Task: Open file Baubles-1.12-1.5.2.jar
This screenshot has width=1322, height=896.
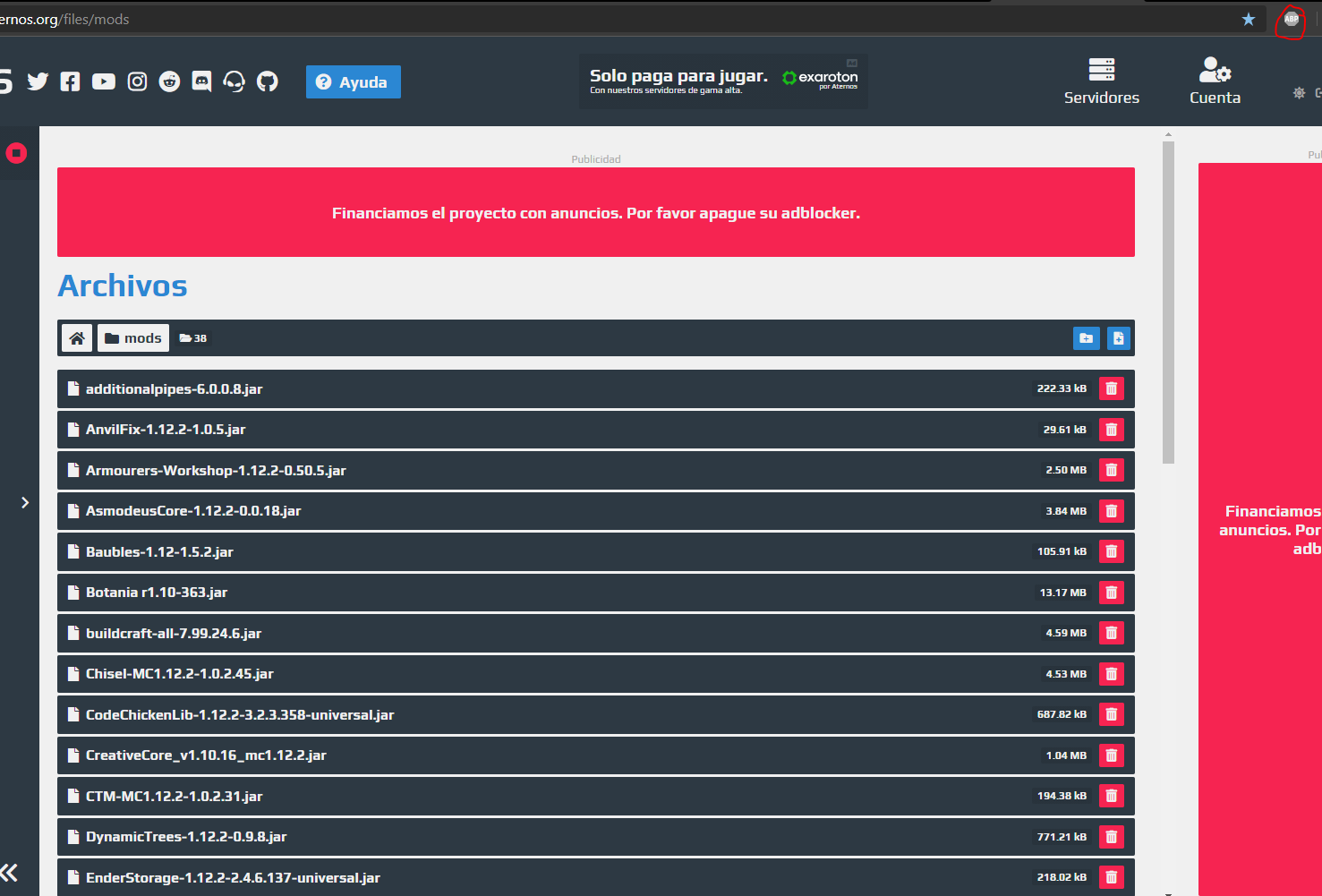Action: (x=596, y=551)
